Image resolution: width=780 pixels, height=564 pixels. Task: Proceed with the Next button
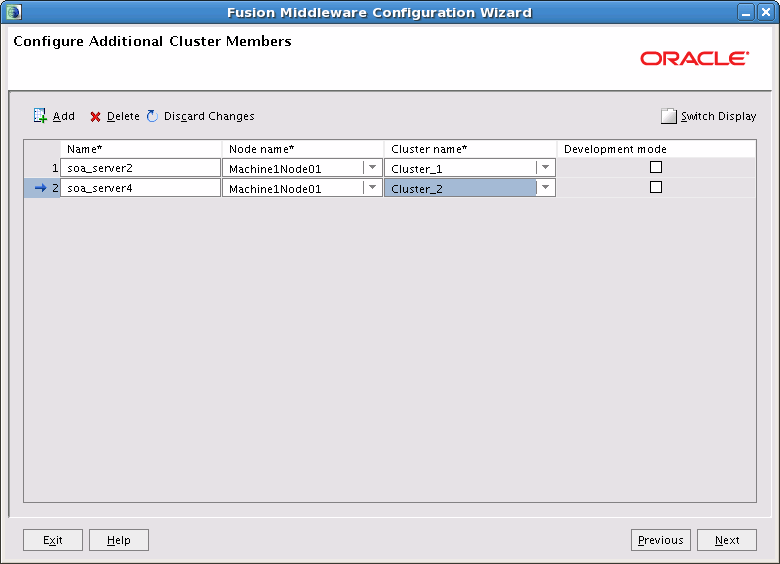click(727, 540)
